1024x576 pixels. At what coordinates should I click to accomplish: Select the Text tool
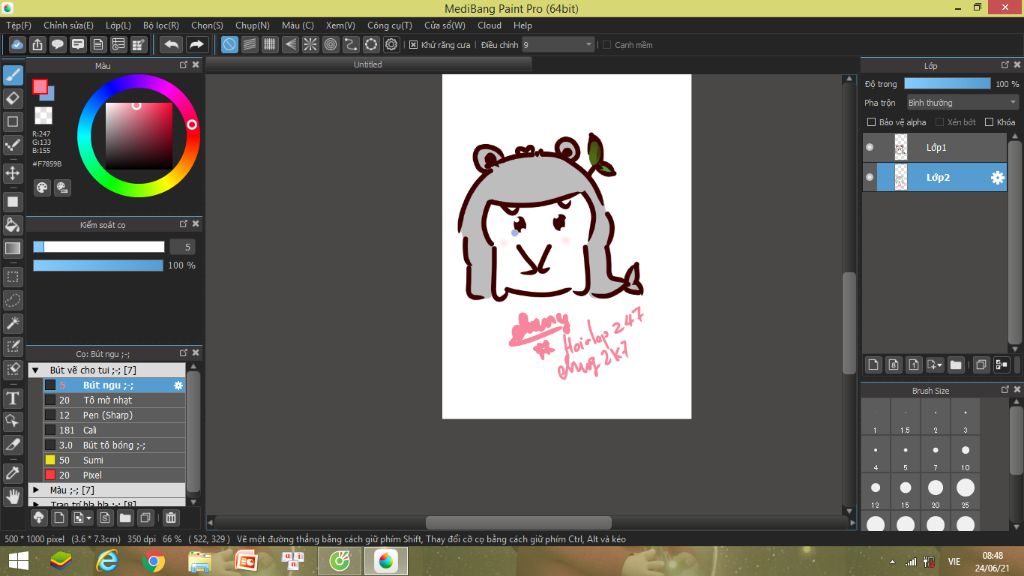point(12,398)
